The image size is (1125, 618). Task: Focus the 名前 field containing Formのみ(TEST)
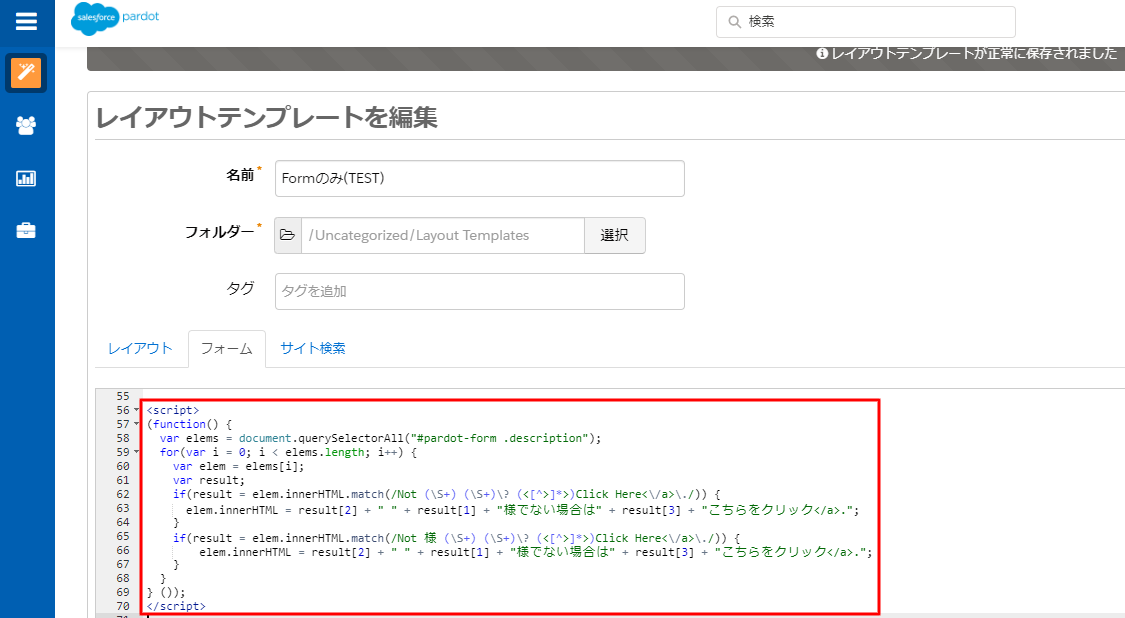coord(479,179)
